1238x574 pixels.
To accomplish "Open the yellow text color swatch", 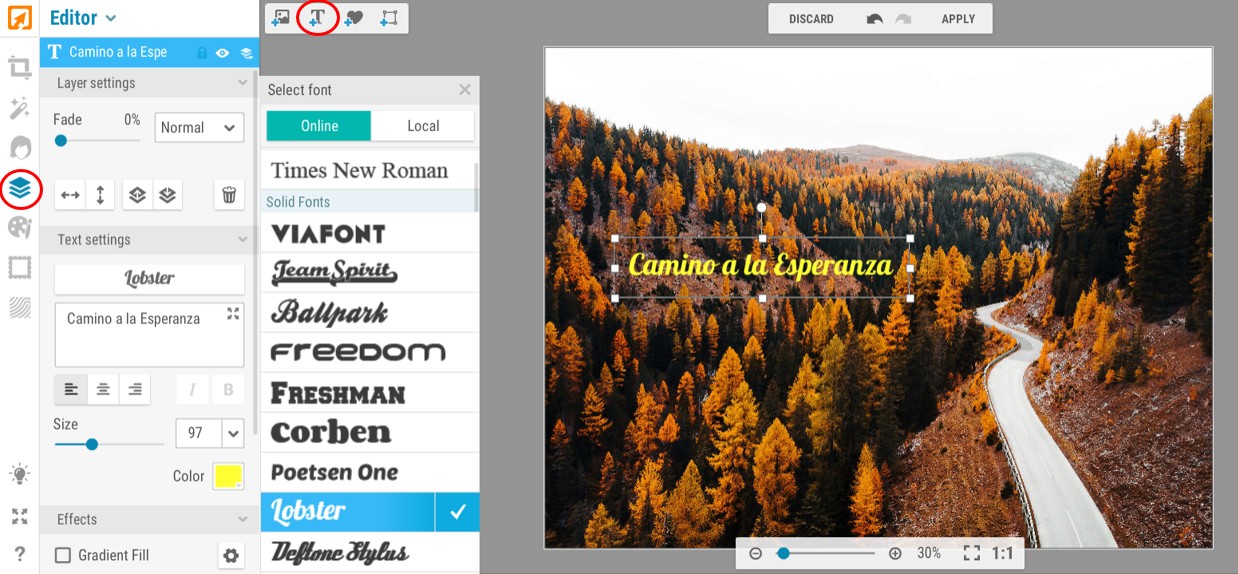I will pyautogui.click(x=228, y=476).
